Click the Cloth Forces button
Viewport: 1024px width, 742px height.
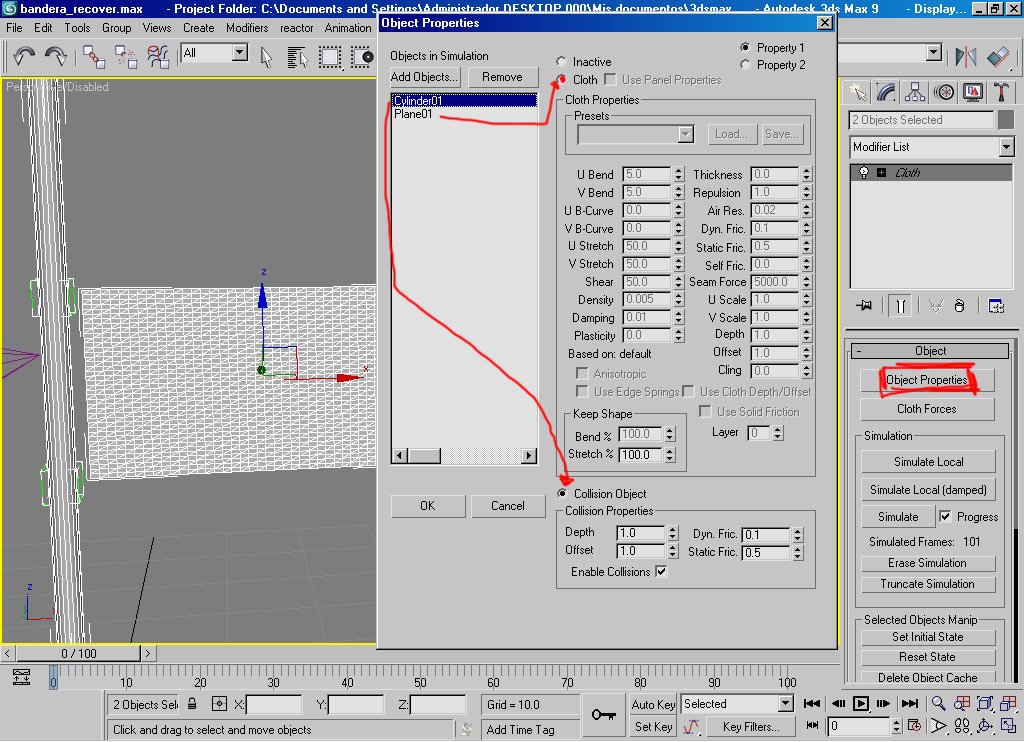click(927, 409)
